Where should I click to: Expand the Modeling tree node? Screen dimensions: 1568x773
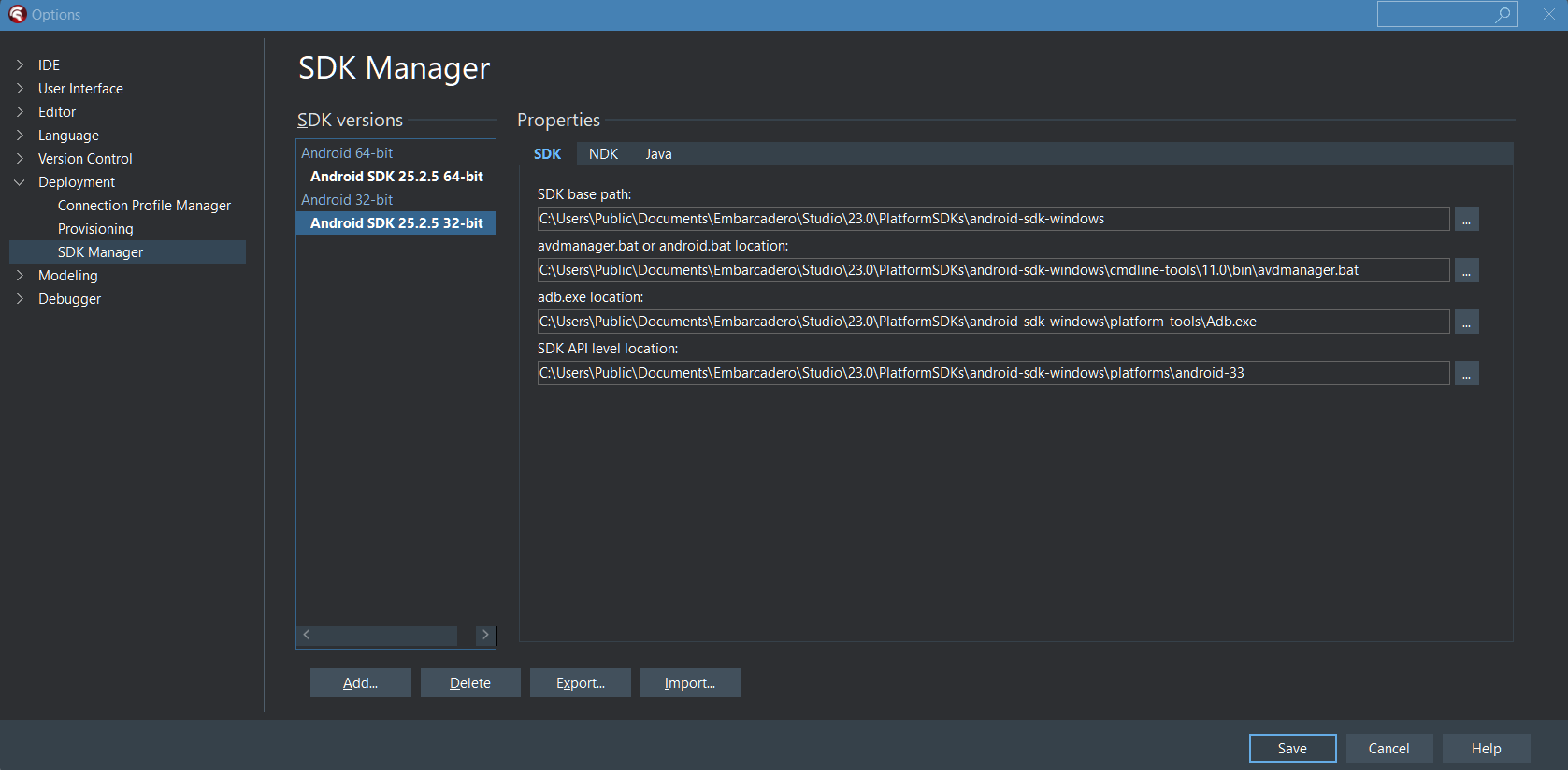(20, 275)
